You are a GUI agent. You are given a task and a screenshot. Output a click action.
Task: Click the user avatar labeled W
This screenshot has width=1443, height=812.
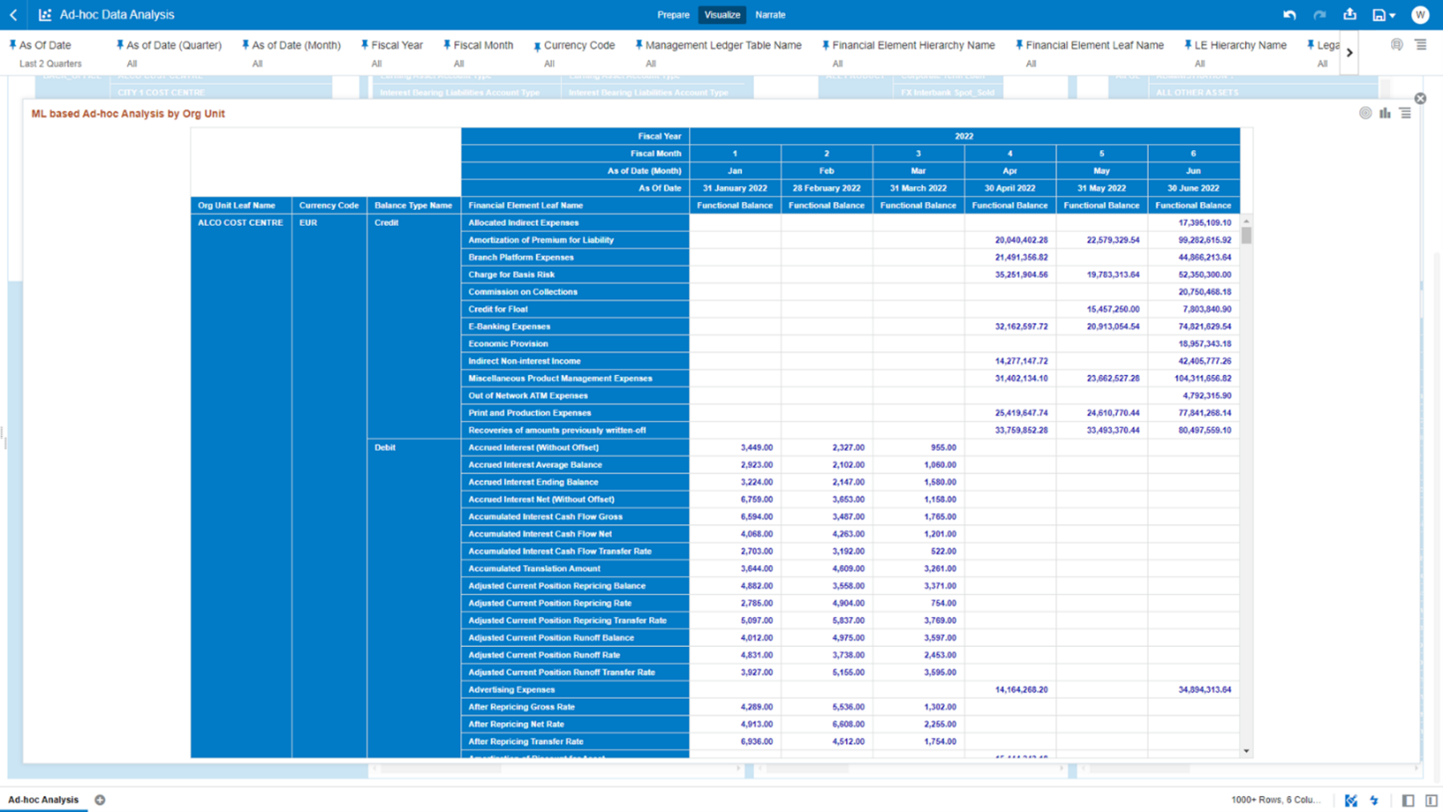[1420, 15]
